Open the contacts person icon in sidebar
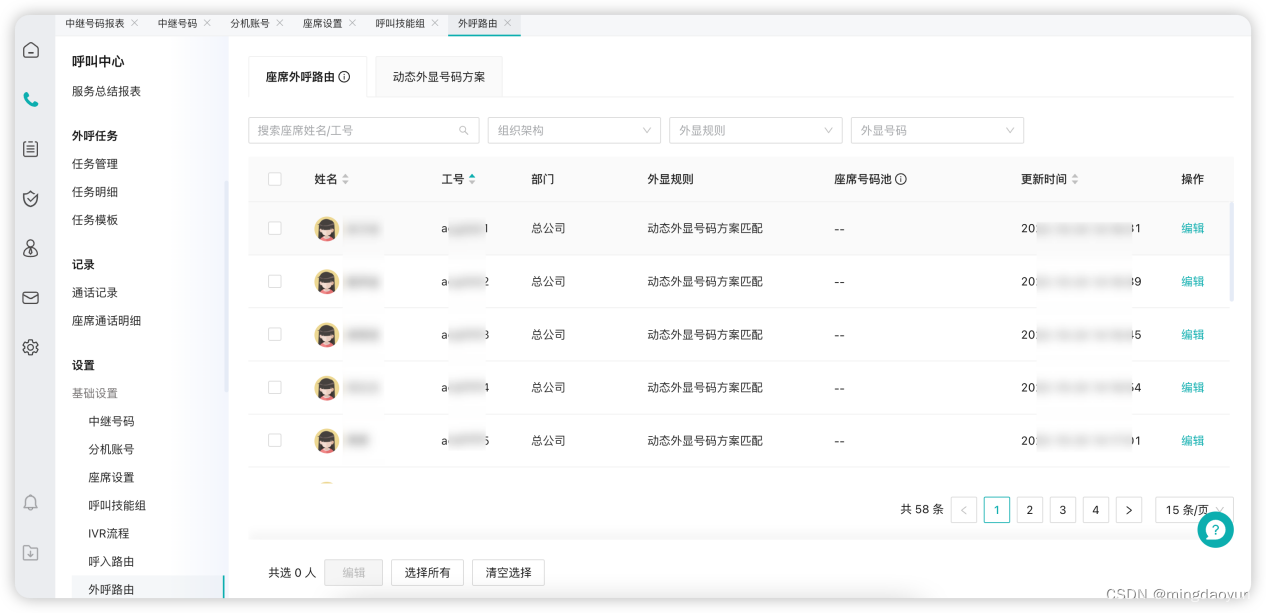The image size is (1266, 613). pyautogui.click(x=30, y=248)
